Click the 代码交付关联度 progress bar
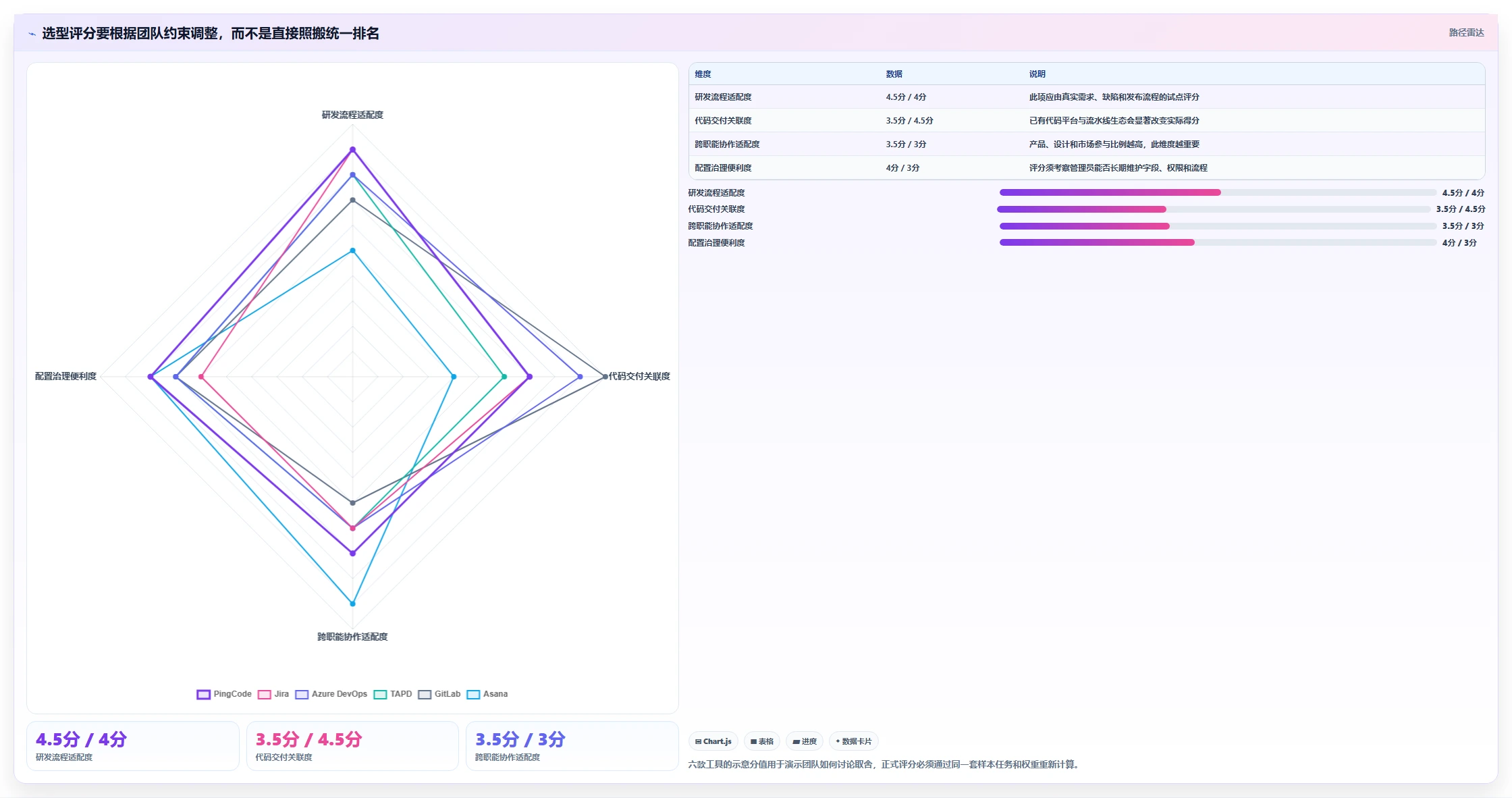 [x=1214, y=209]
